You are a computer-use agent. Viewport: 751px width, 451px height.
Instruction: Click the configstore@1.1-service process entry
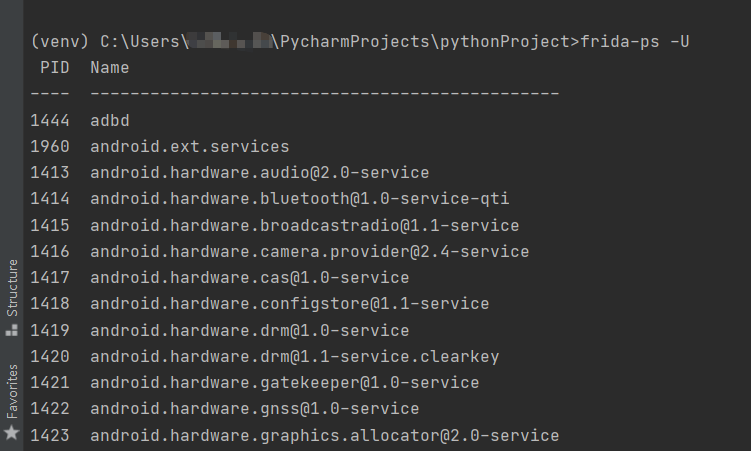pyautogui.click(x=289, y=303)
